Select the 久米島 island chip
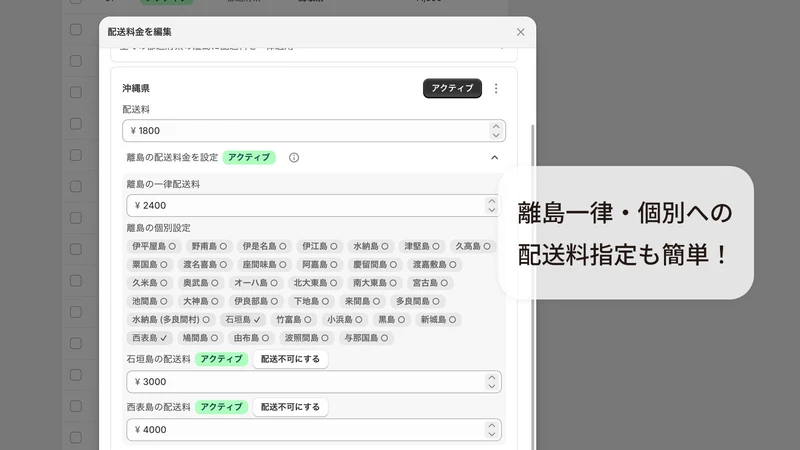800x450 pixels. [x=149, y=283]
